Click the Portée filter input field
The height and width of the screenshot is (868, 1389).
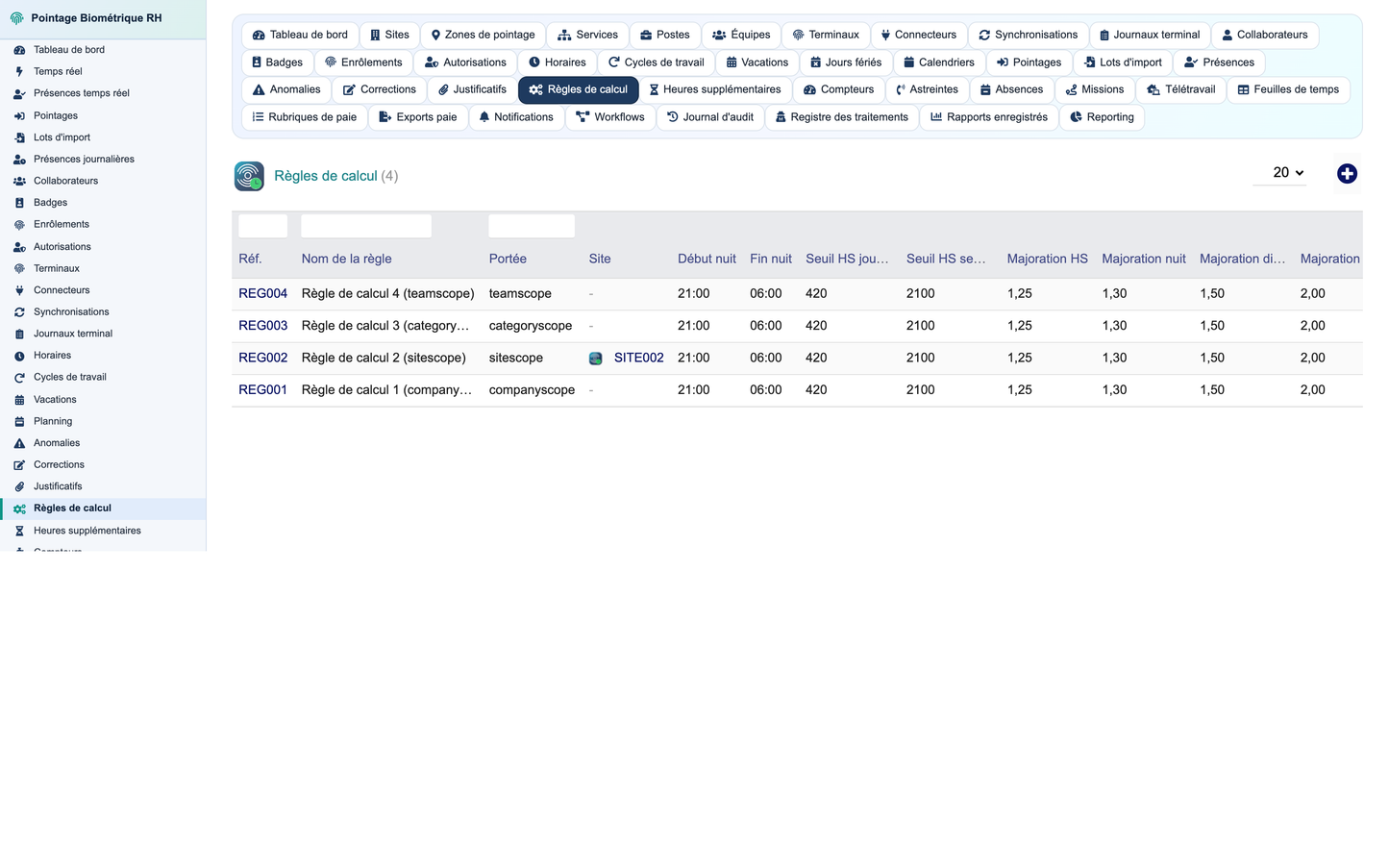(x=532, y=226)
